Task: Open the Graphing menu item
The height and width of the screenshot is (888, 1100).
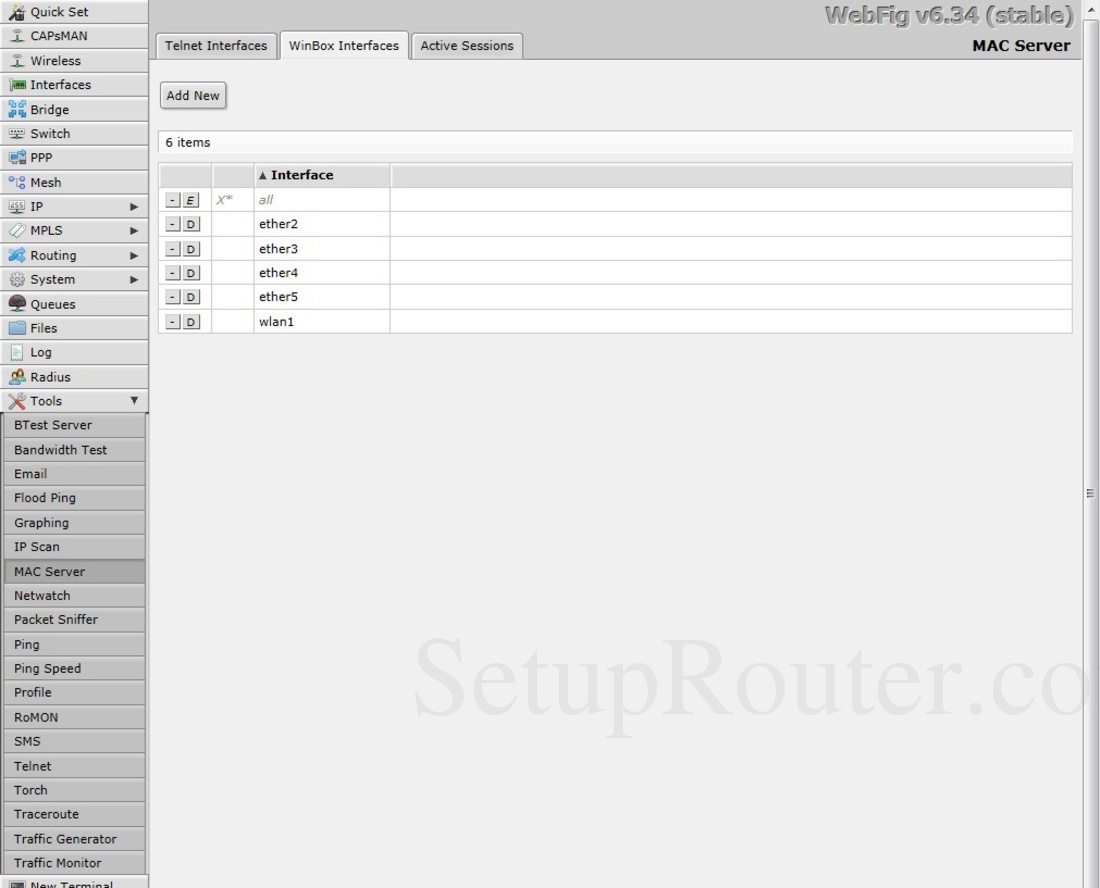Action: coord(74,523)
